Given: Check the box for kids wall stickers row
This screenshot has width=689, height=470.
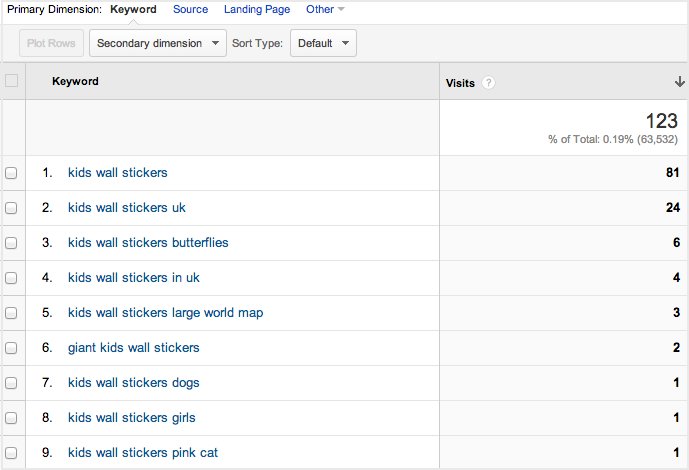Looking at the screenshot, I should coord(11,173).
